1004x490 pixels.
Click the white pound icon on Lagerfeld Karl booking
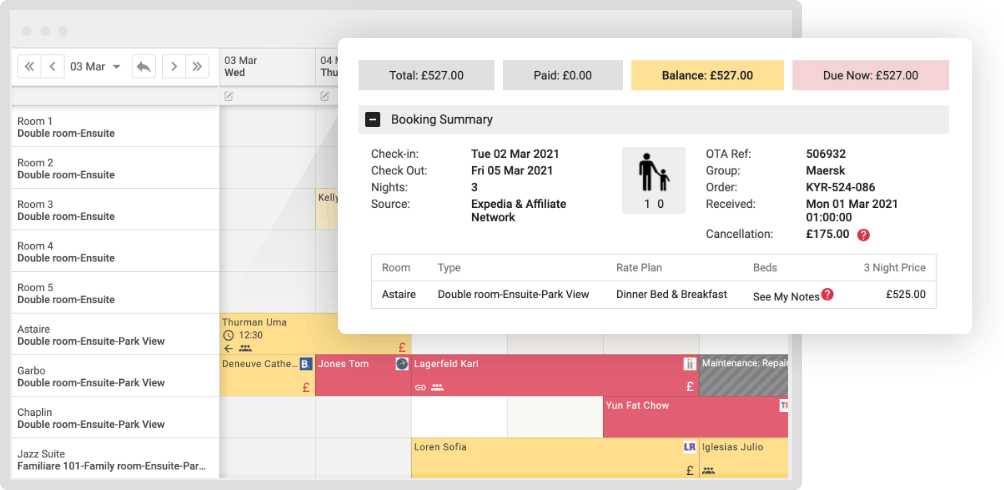(690, 386)
